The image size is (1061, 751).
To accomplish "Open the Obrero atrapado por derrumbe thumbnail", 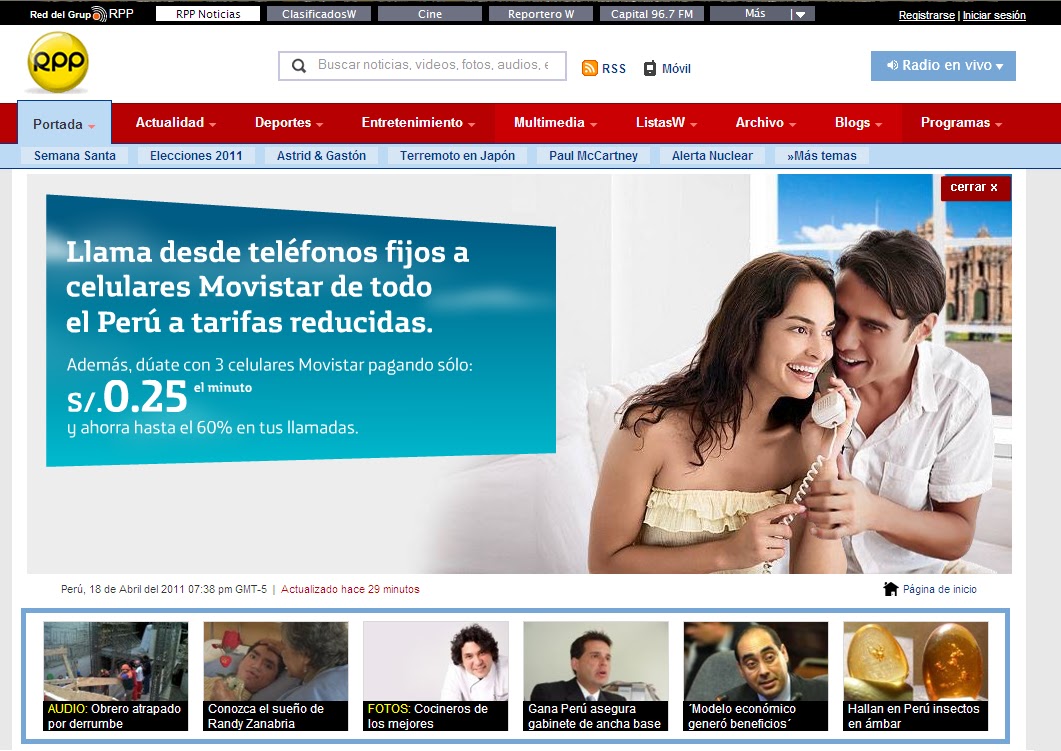I will tap(116, 661).
